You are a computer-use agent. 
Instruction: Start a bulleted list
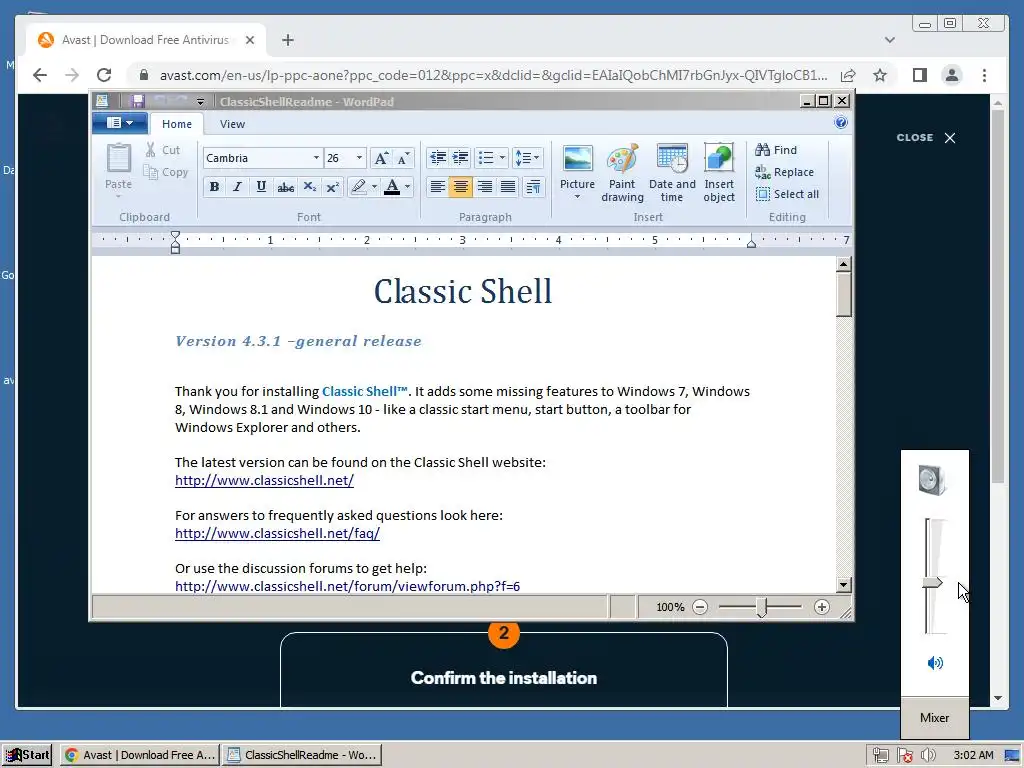click(x=486, y=158)
